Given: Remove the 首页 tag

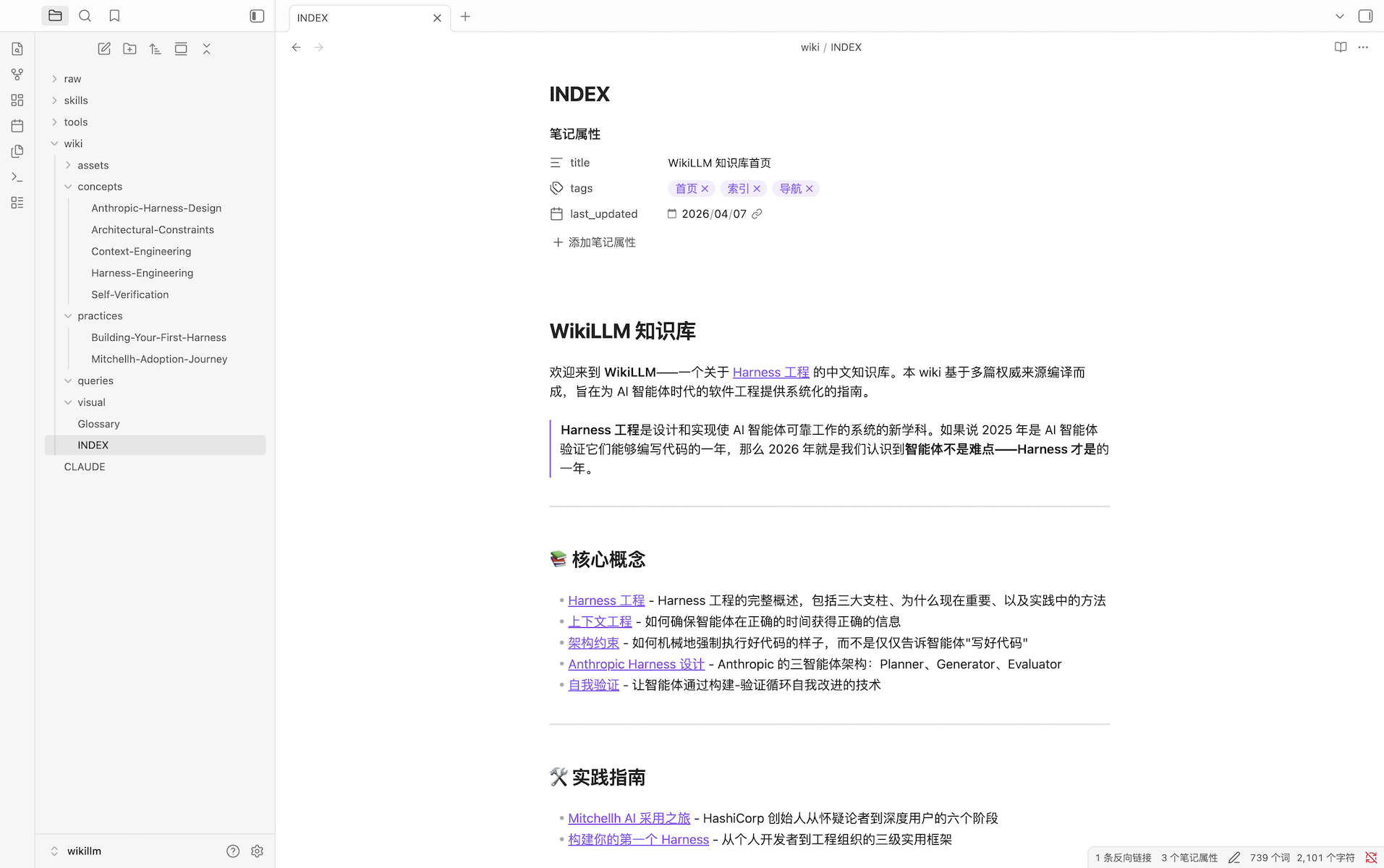Looking at the screenshot, I should (705, 189).
